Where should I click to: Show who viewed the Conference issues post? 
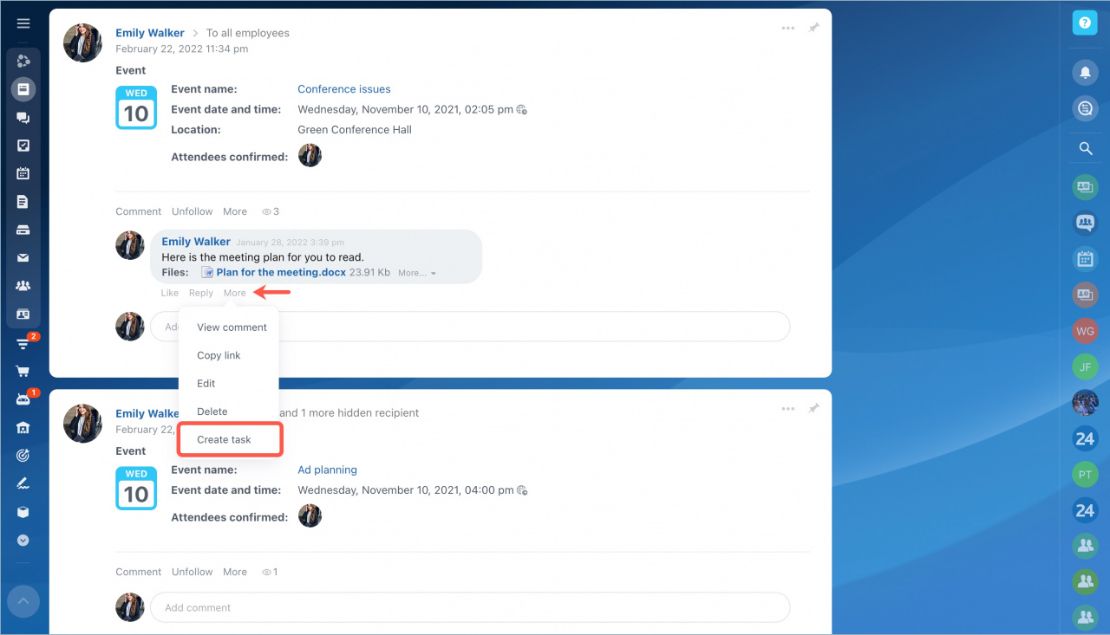(x=270, y=212)
